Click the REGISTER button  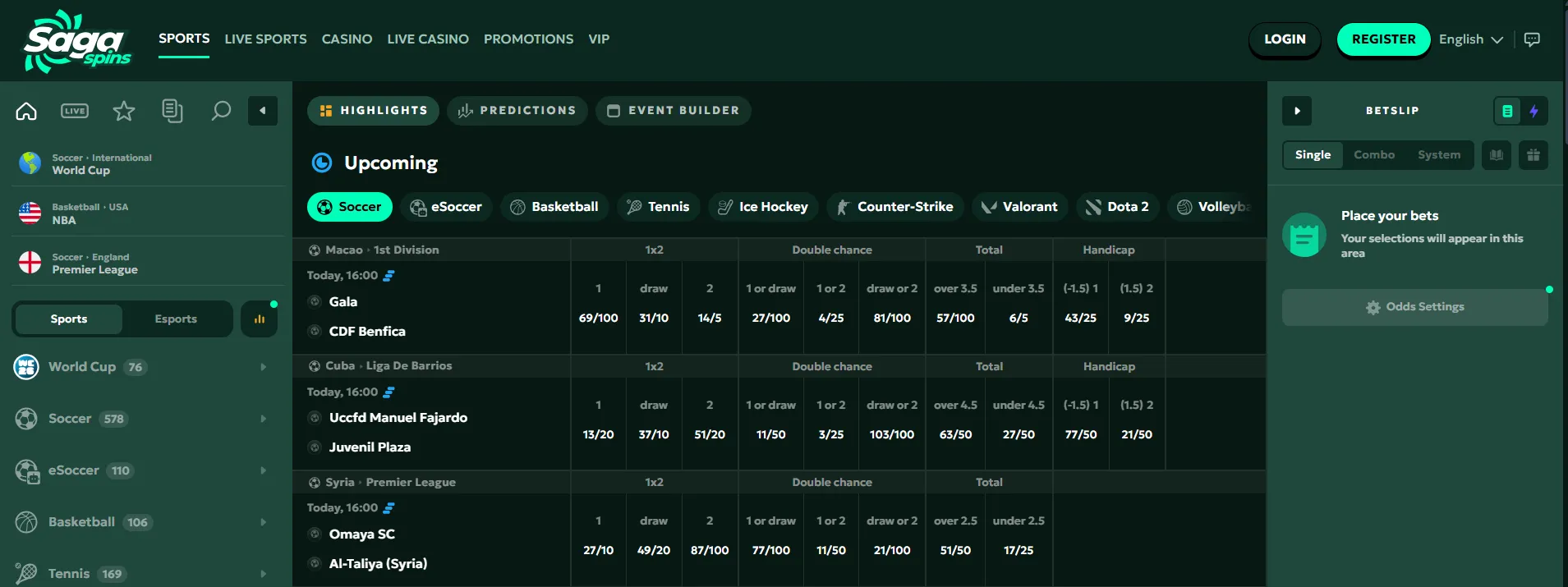click(1383, 39)
